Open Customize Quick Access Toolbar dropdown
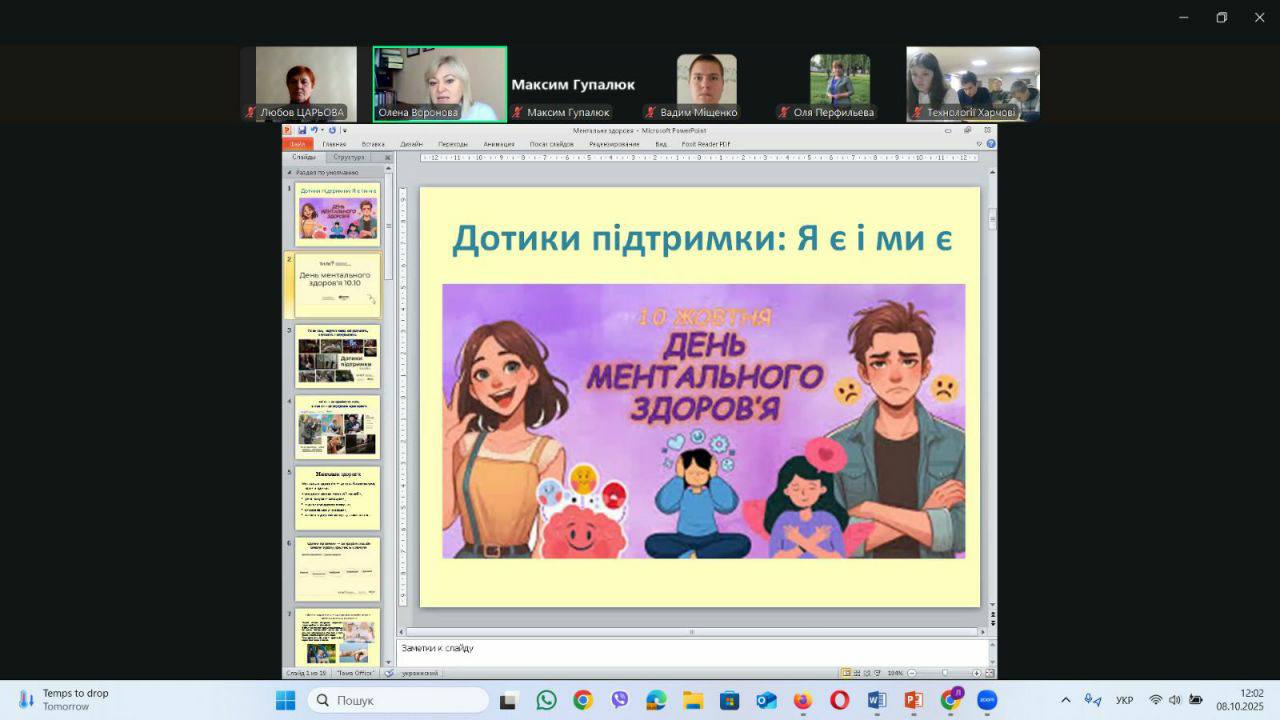Screen dimensions: 1280x720 [344, 130]
